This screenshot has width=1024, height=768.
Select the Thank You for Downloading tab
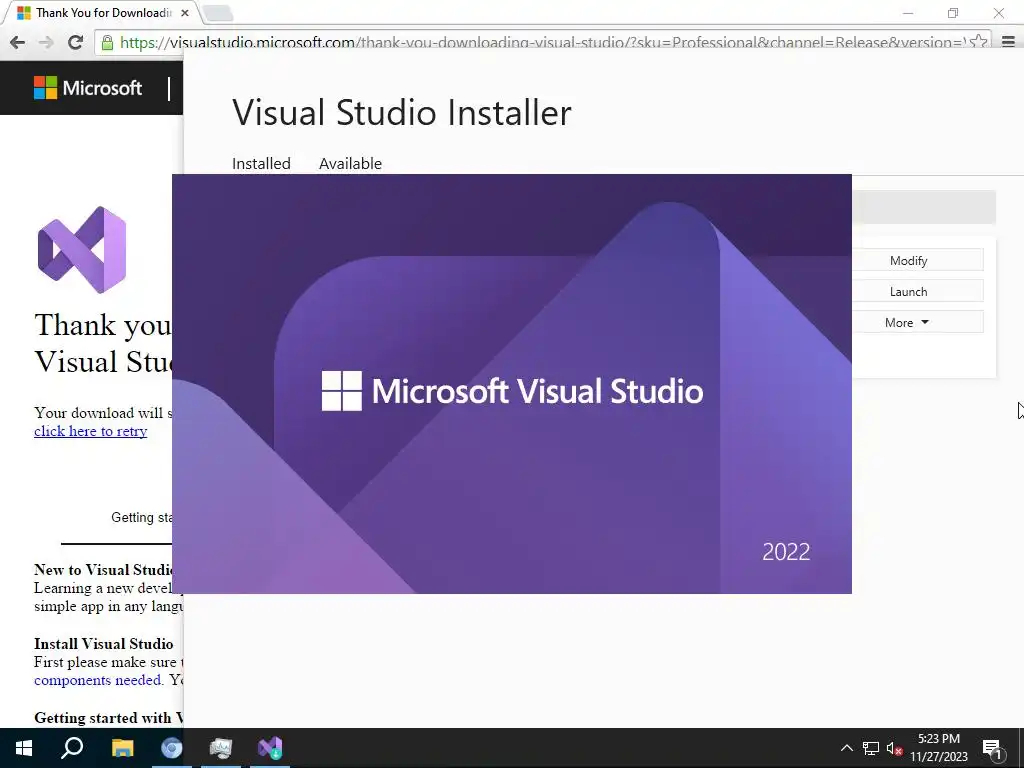pyautogui.click(x=99, y=12)
